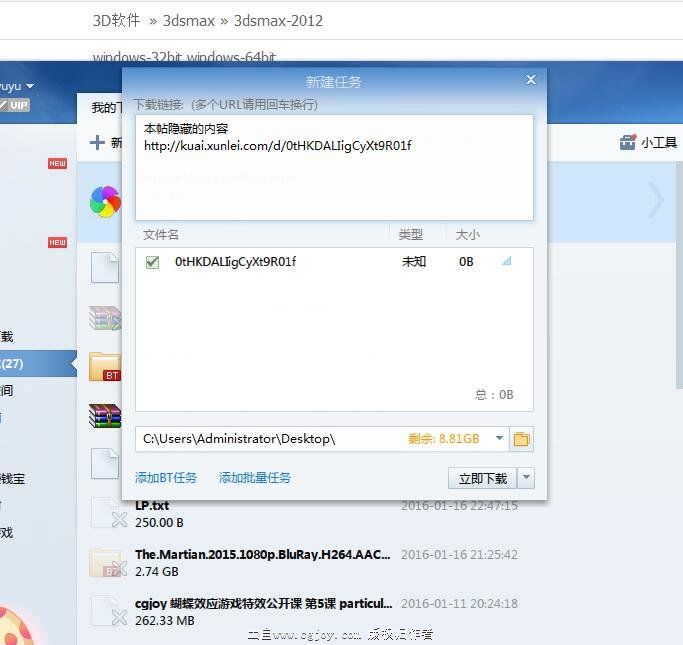Image resolution: width=683 pixels, height=645 pixels.
Task: Open the 小工具 toolbox icon
Action: coord(628,142)
